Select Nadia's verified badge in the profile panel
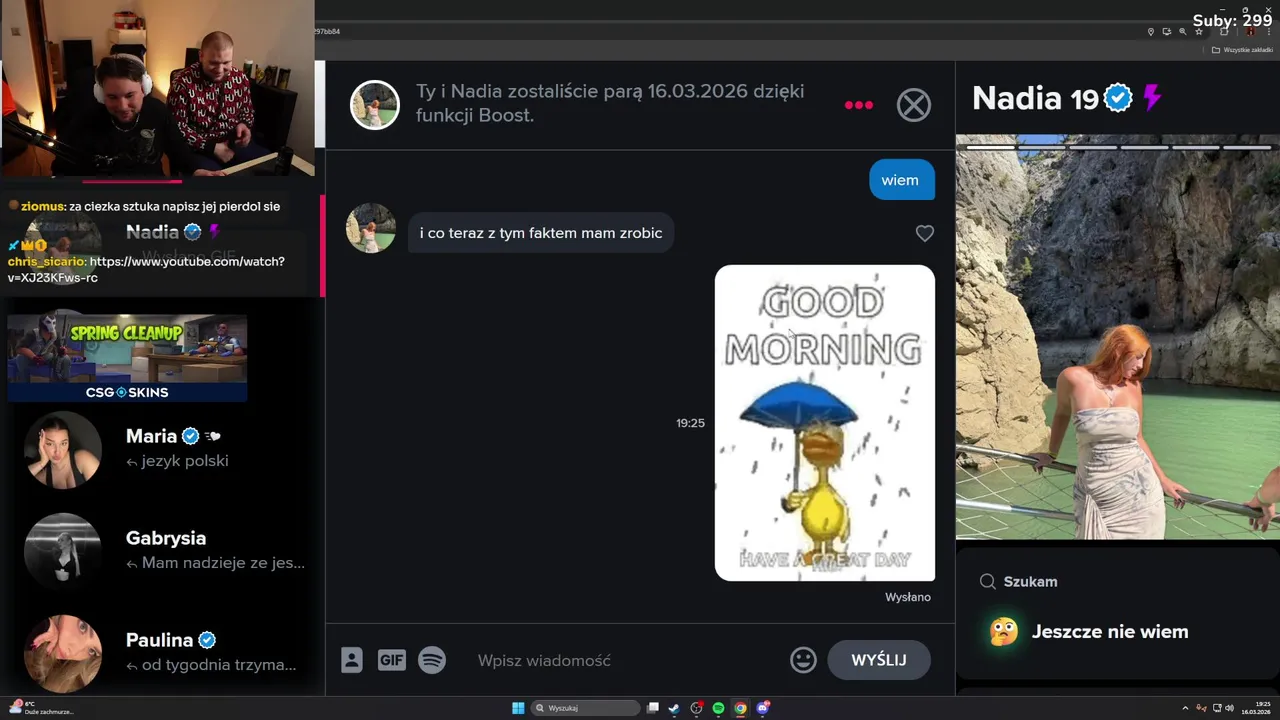The width and height of the screenshot is (1280, 720). click(1118, 98)
